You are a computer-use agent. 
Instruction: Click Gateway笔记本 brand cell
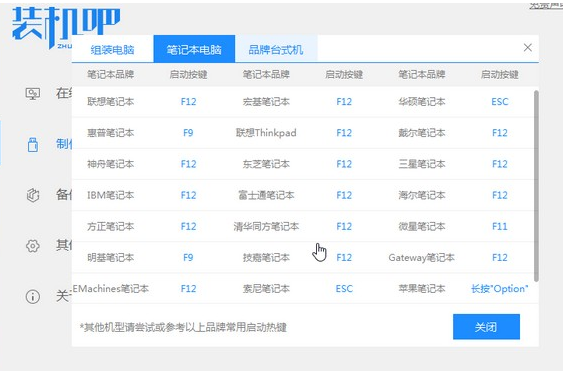(x=422, y=258)
